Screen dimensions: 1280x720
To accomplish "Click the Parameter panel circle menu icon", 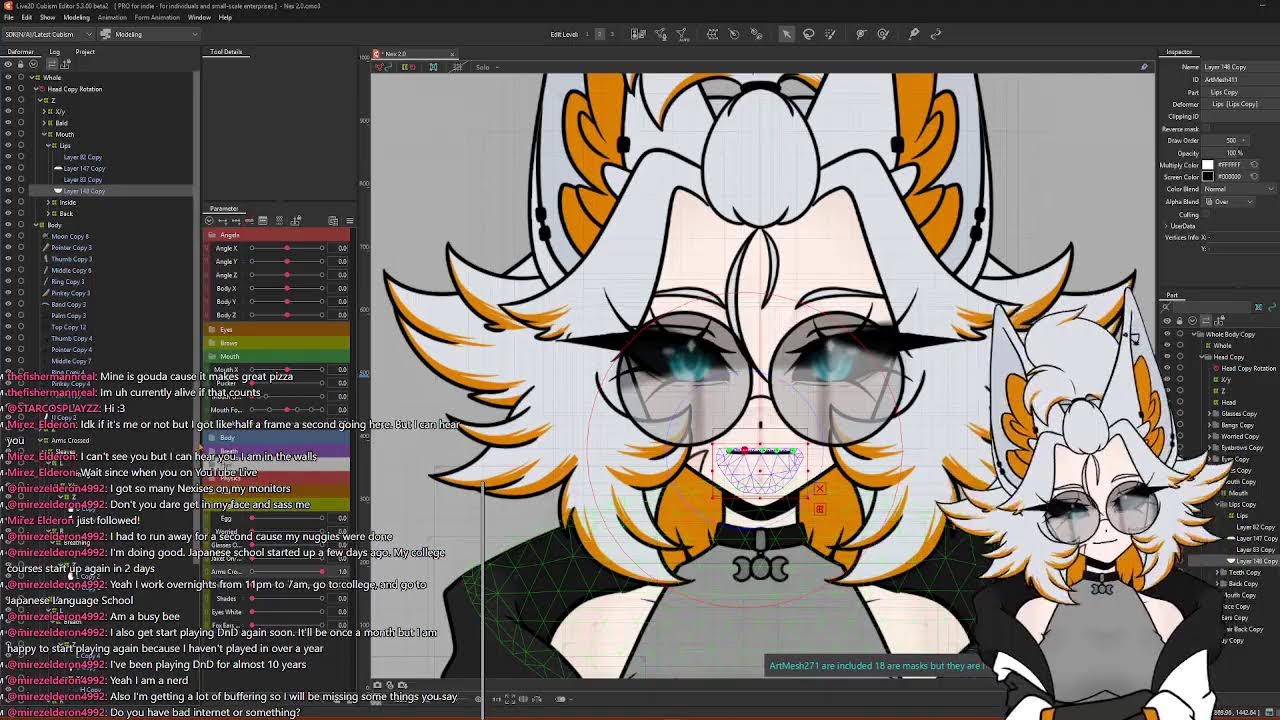I will coord(209,220).
